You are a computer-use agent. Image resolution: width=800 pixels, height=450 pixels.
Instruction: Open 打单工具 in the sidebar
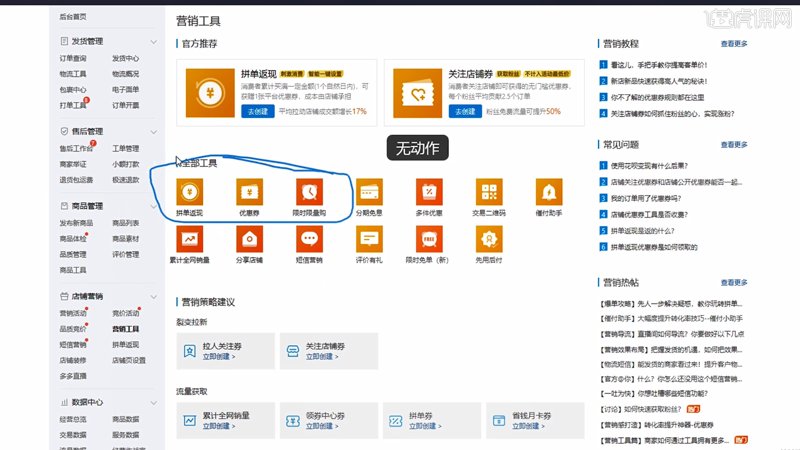tap(72, 105)
